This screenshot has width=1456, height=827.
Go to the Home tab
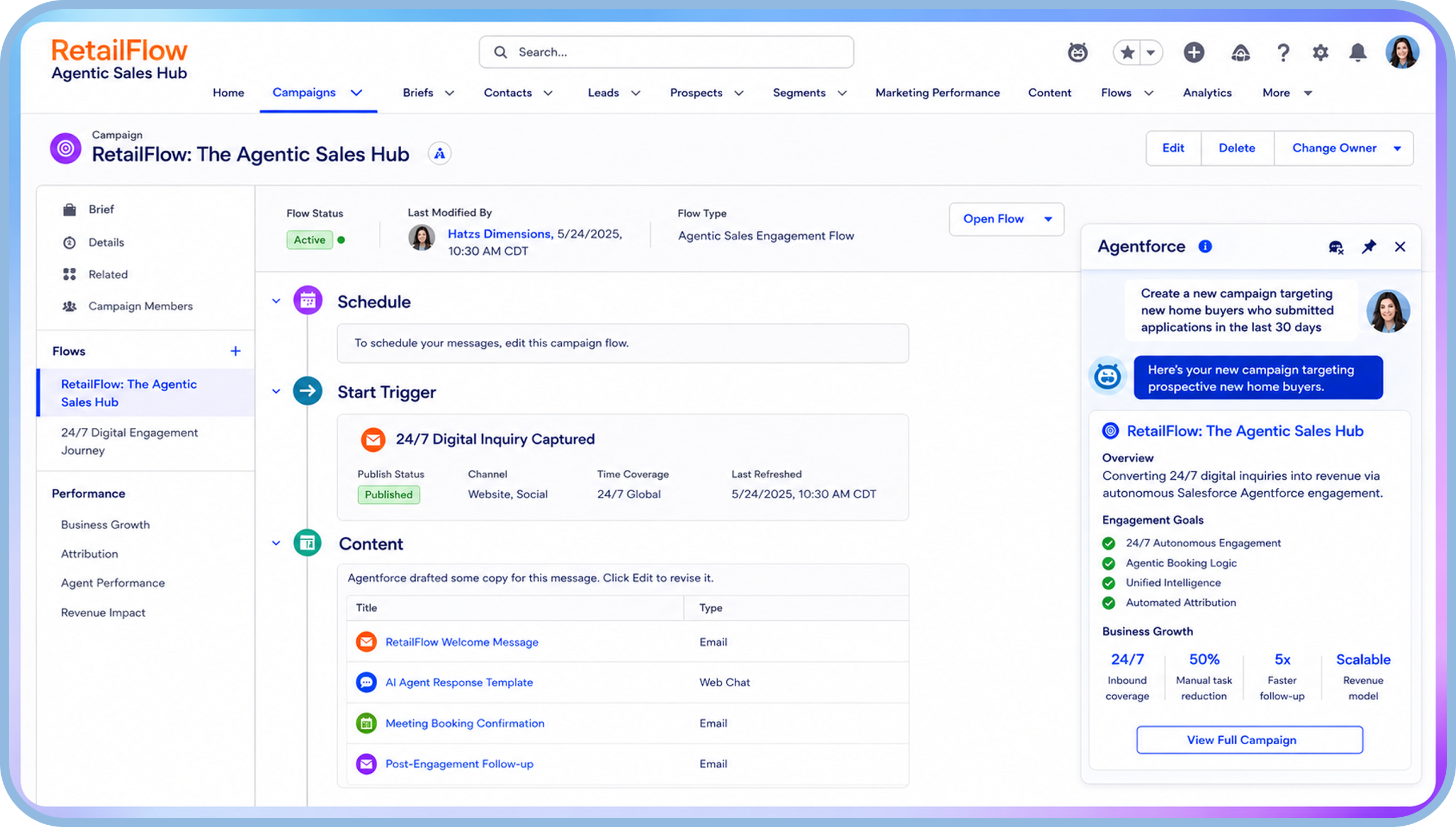point(228,93)
